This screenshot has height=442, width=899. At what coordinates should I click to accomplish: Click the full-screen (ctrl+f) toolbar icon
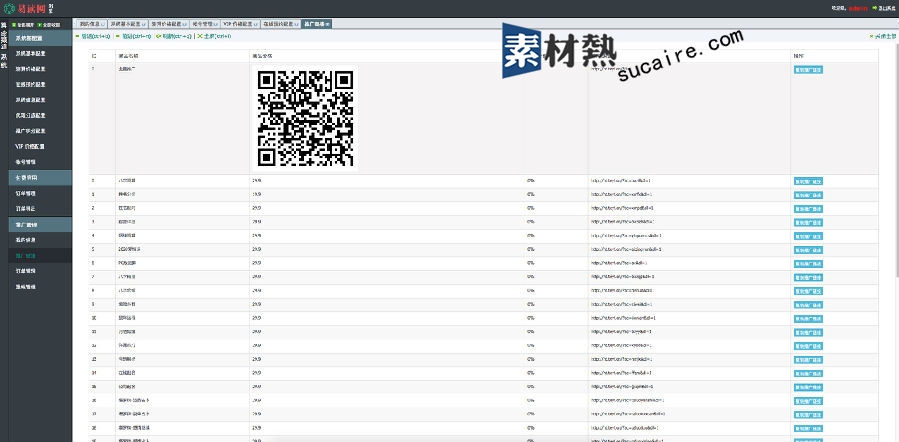coord(200,36)
